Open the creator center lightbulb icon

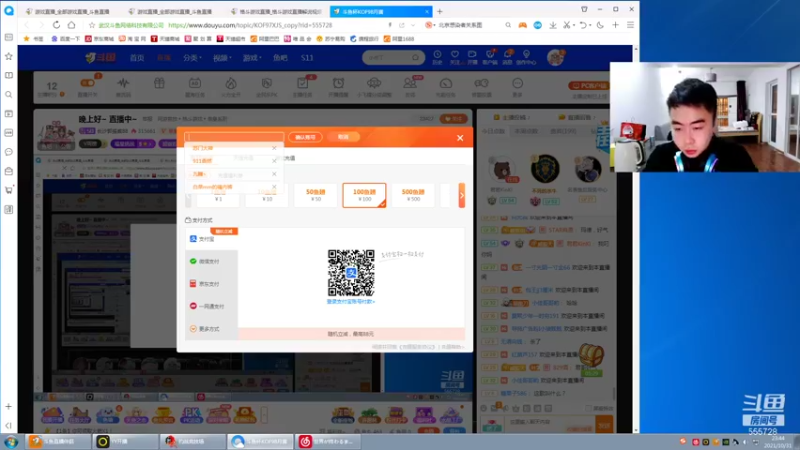click(526, 57)
